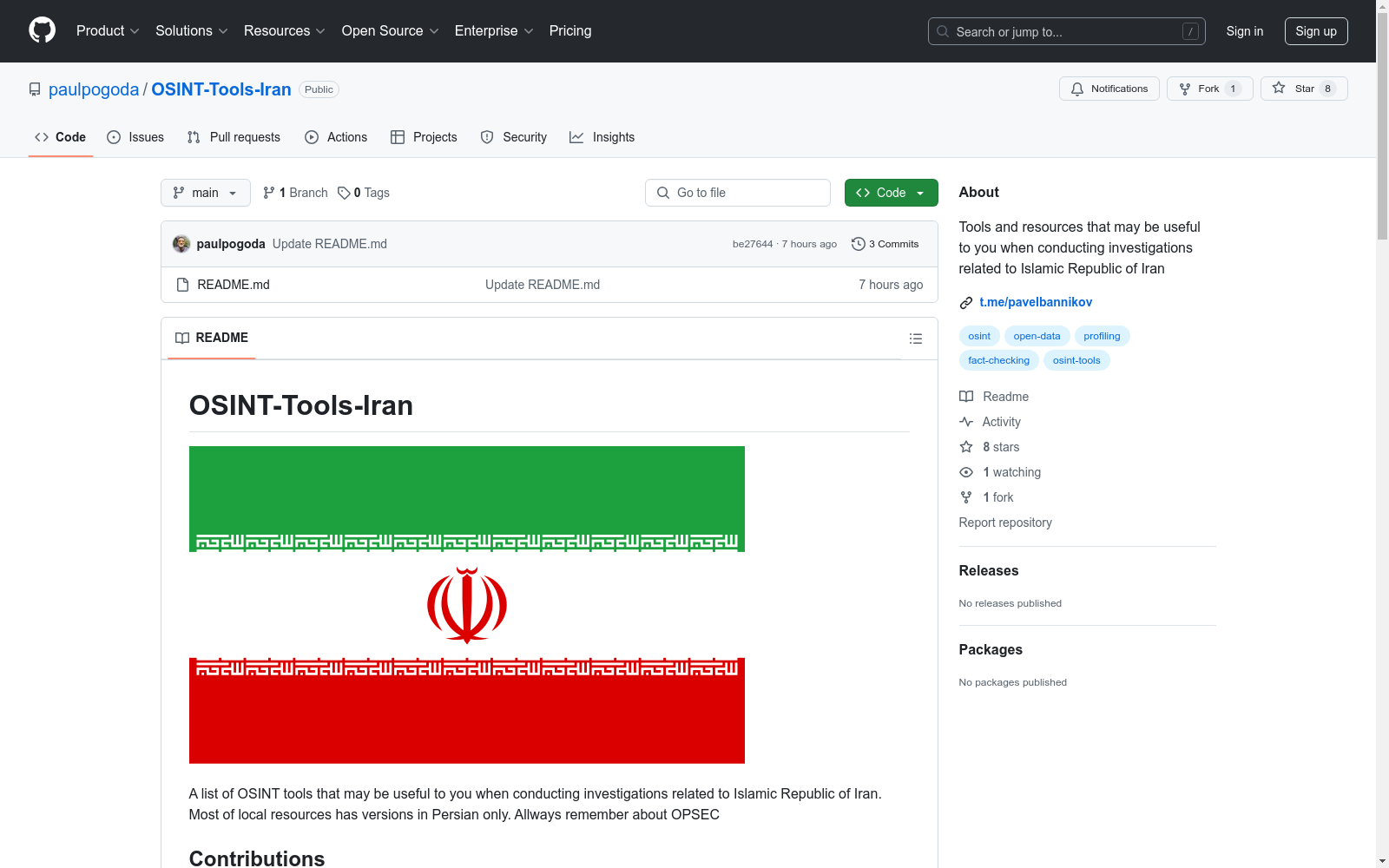Click the Search or jump to field

tap(1066, 31)
